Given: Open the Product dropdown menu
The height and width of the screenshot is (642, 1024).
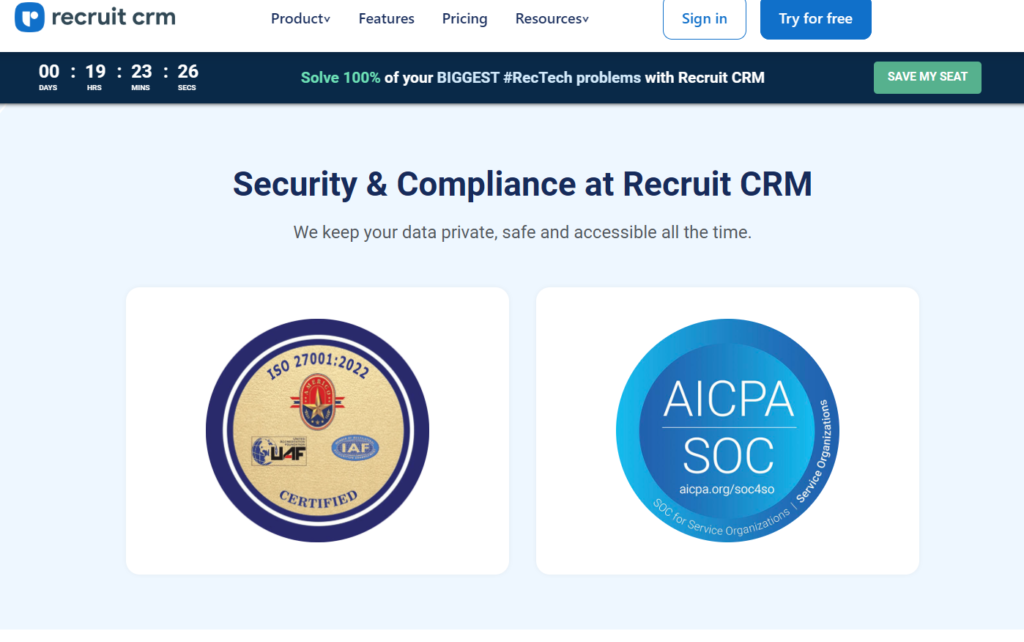Looking at the screenshot, I should pos(300,19).
